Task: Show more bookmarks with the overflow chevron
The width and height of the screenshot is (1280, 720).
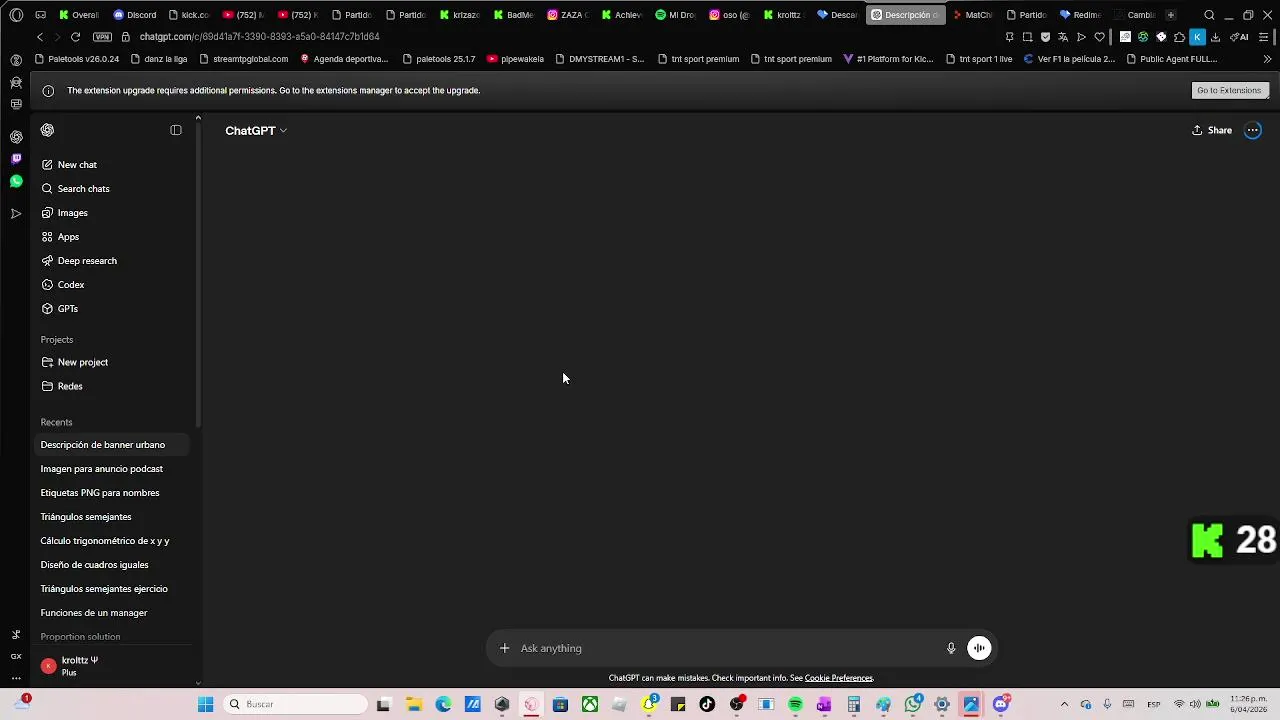Action: [x=1267, y=59]
